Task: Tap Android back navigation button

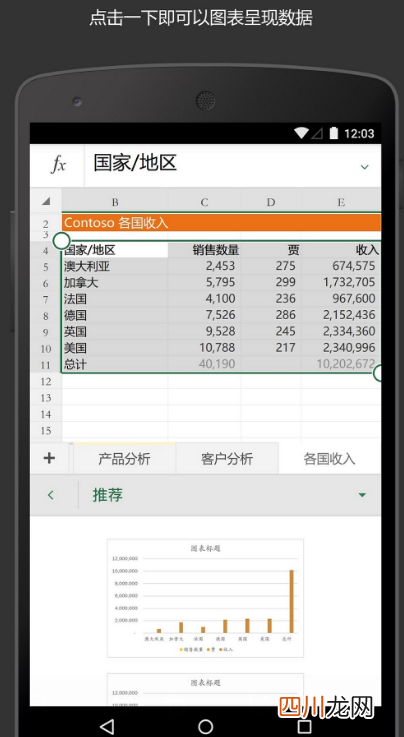Action: click(x=107, y=726)
